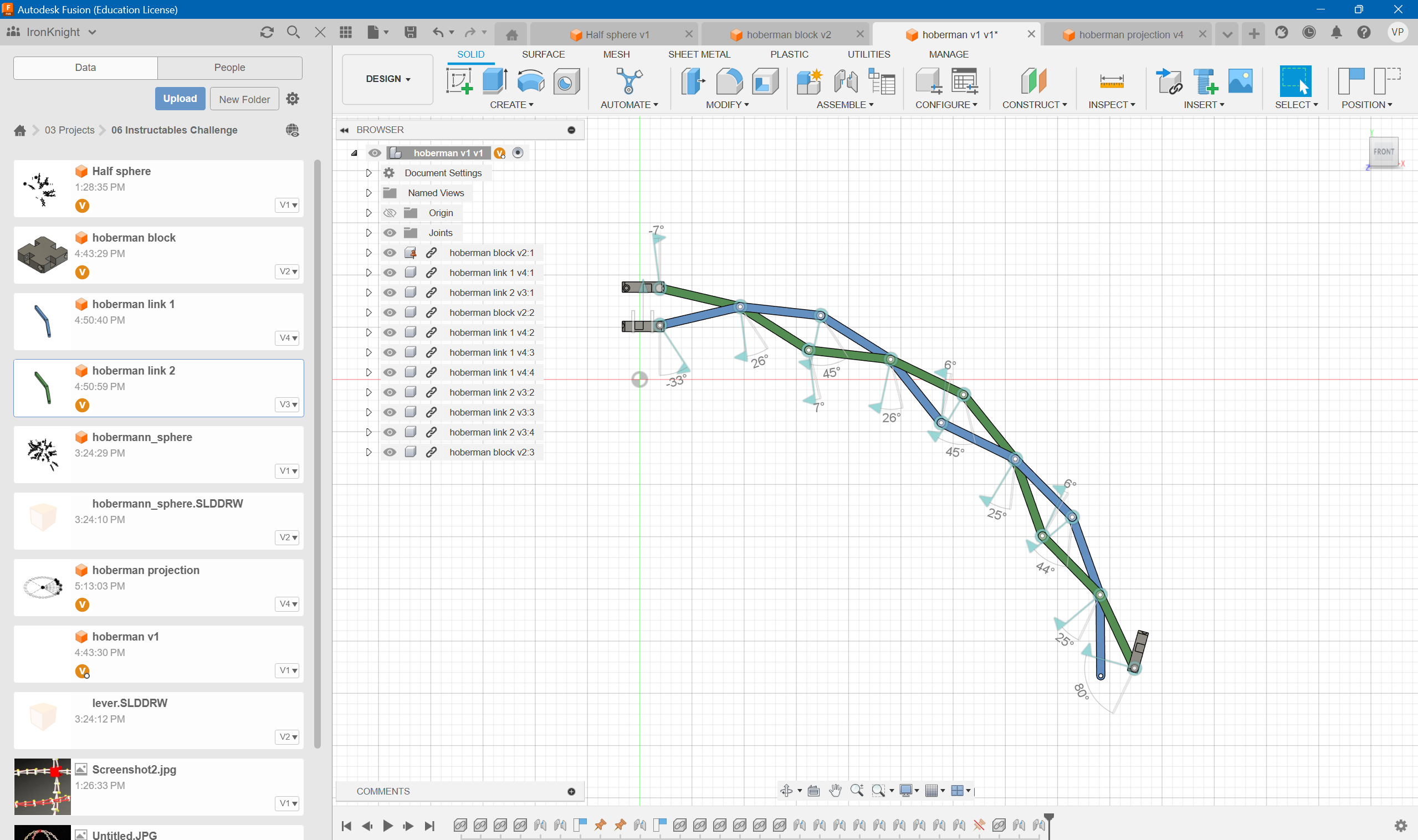
Task: Open the Automate fork icon
Action: point(629,81)
